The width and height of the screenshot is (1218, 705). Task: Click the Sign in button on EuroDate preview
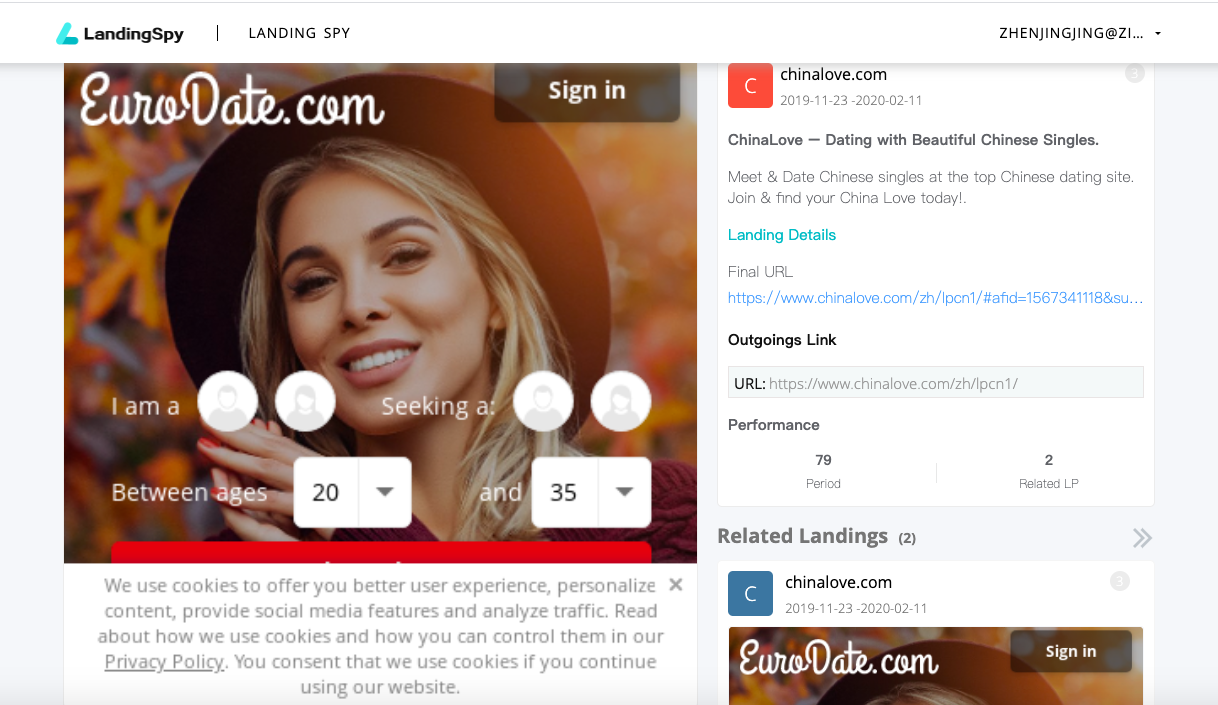point(587,91)
